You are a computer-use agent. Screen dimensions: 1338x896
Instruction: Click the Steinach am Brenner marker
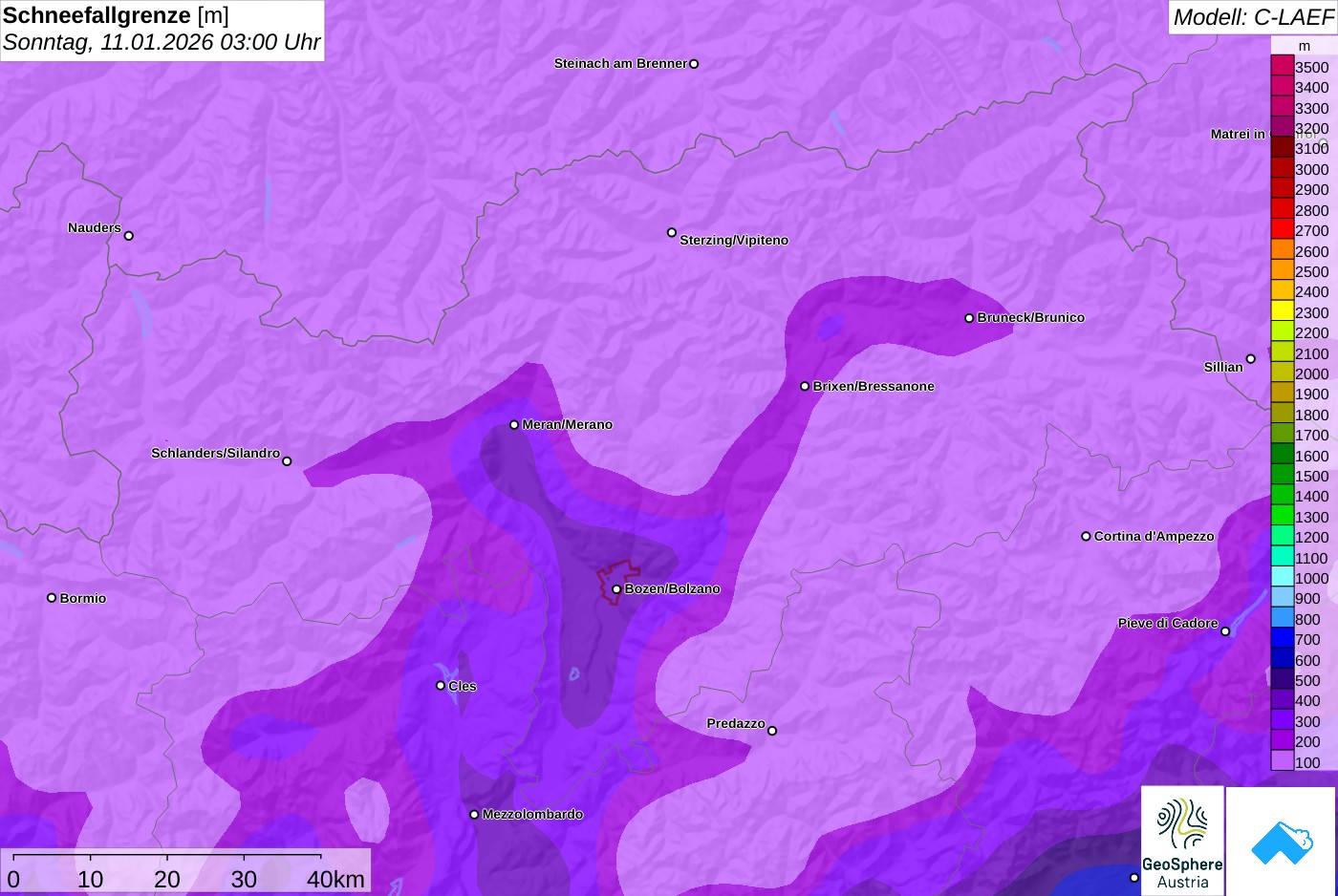click(694, 64)
